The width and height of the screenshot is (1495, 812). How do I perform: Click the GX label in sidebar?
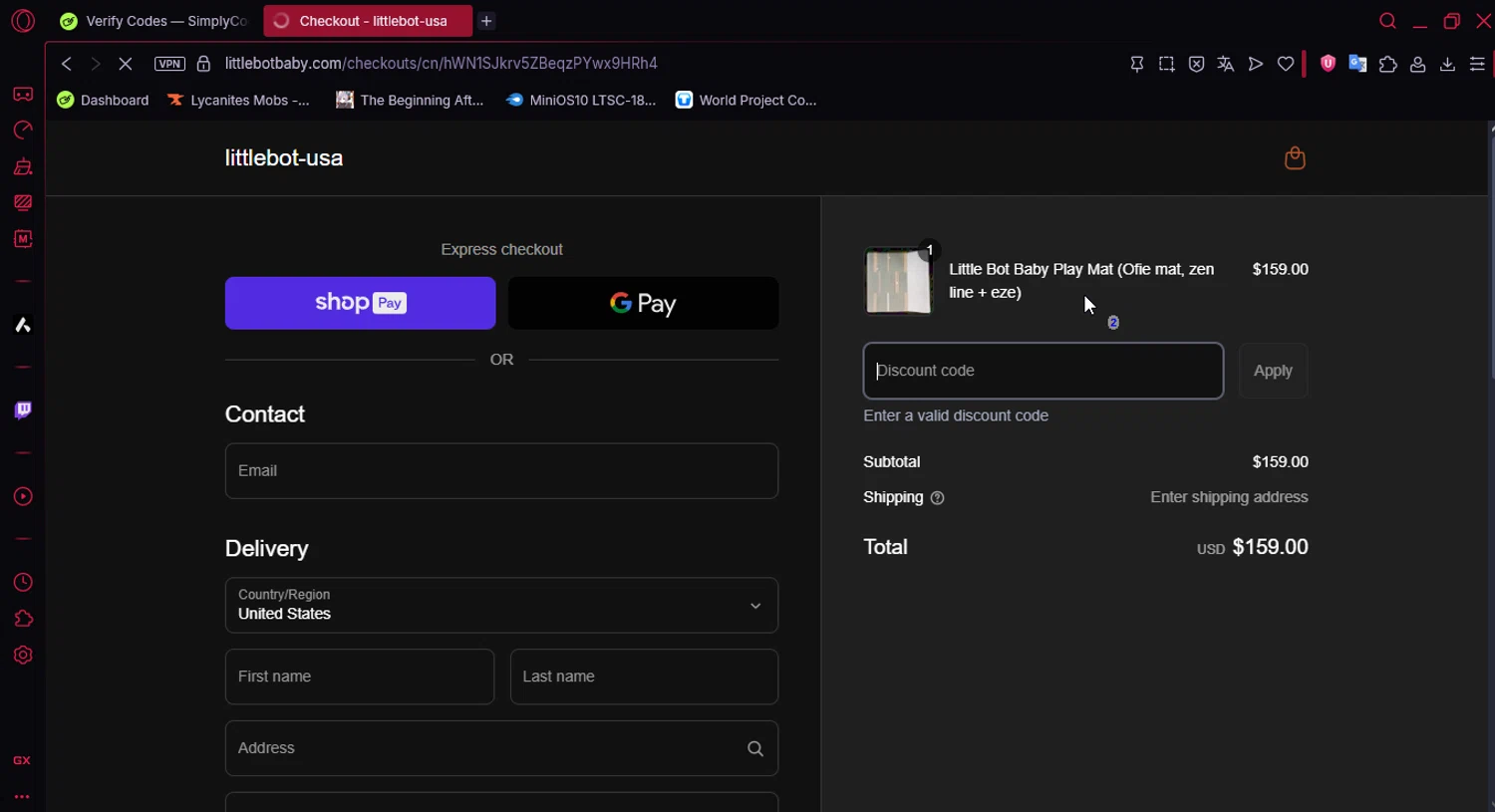(x=22, y=760)
